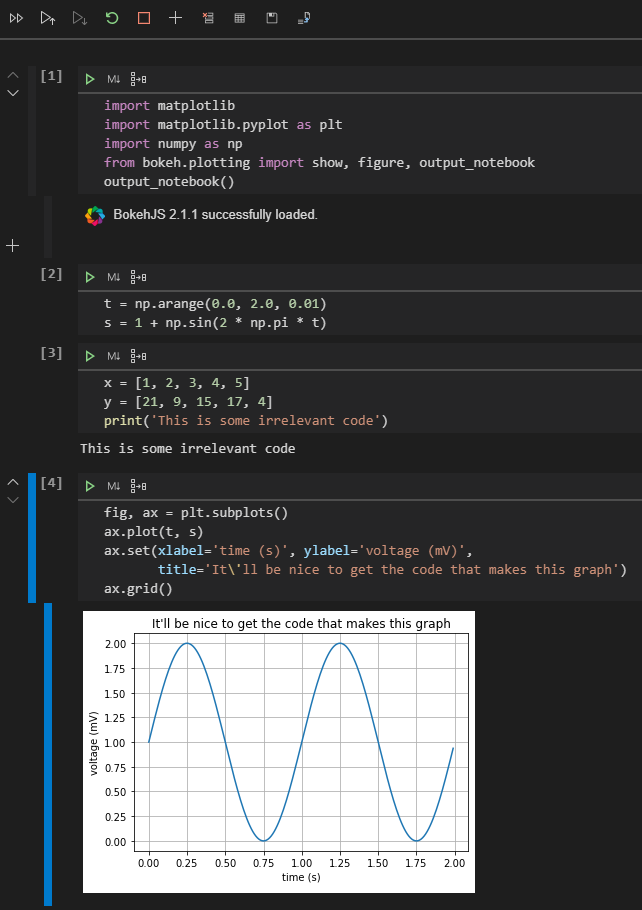Select execution count [1] label

[x=51, y=76]
